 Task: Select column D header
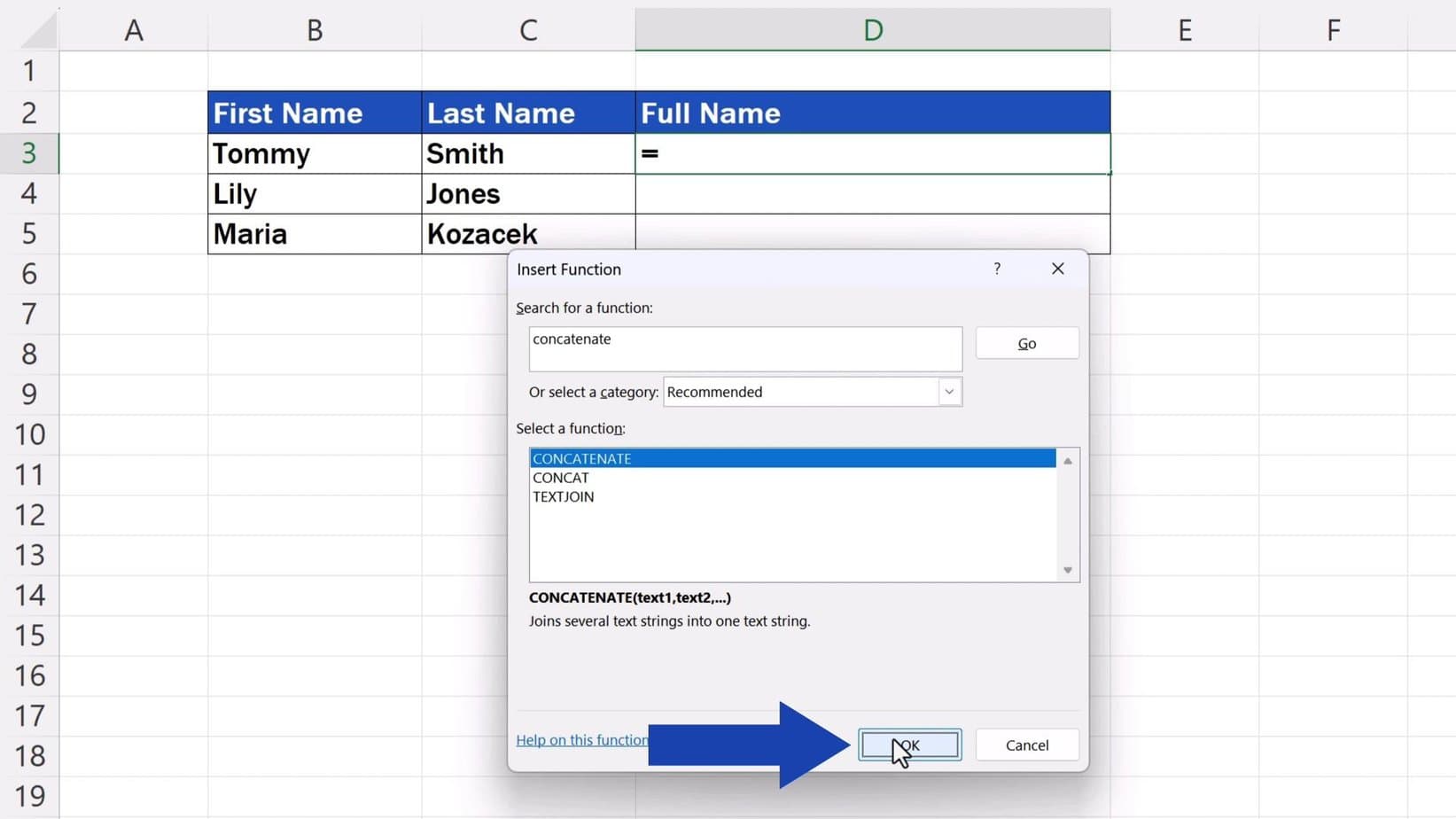click(872, 28)
